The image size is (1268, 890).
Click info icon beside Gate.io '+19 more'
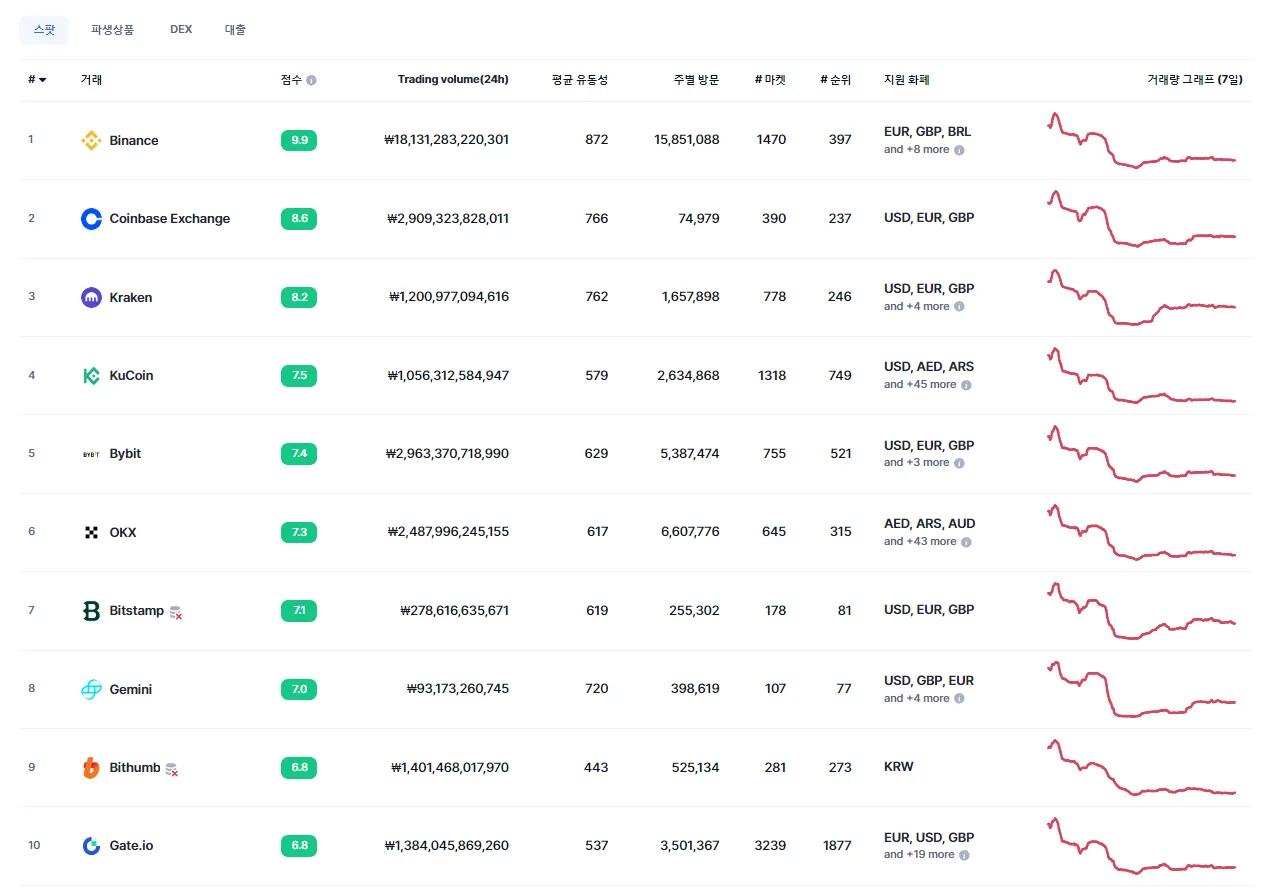[x=964, y=855]
